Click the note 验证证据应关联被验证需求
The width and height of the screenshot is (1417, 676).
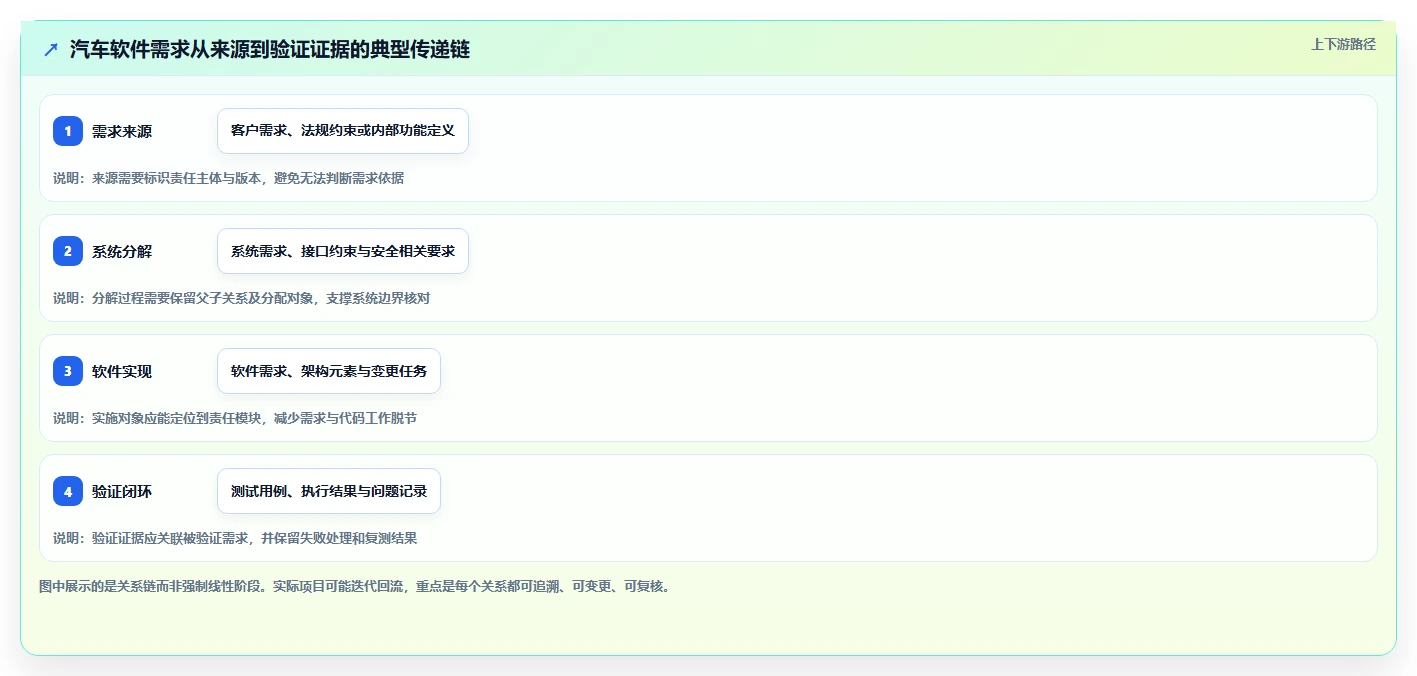pyautogui.click(x=171, y=538)
